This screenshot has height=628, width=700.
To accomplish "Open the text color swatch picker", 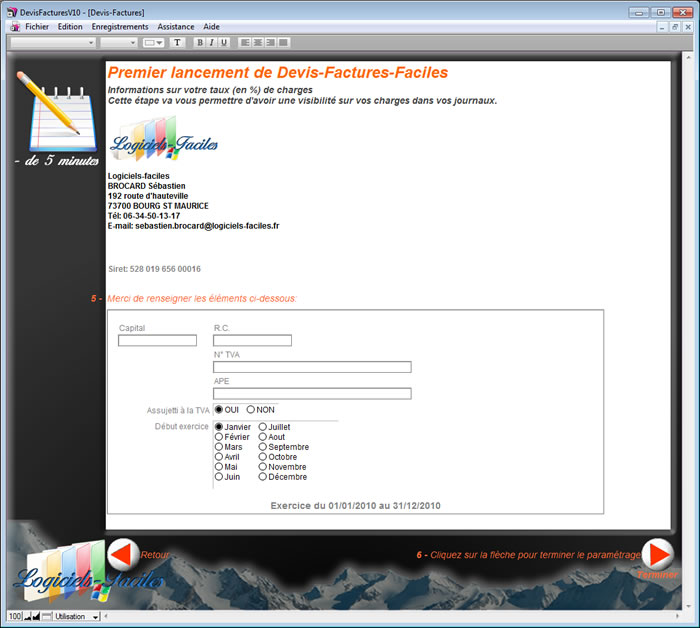I will point(153,43).
